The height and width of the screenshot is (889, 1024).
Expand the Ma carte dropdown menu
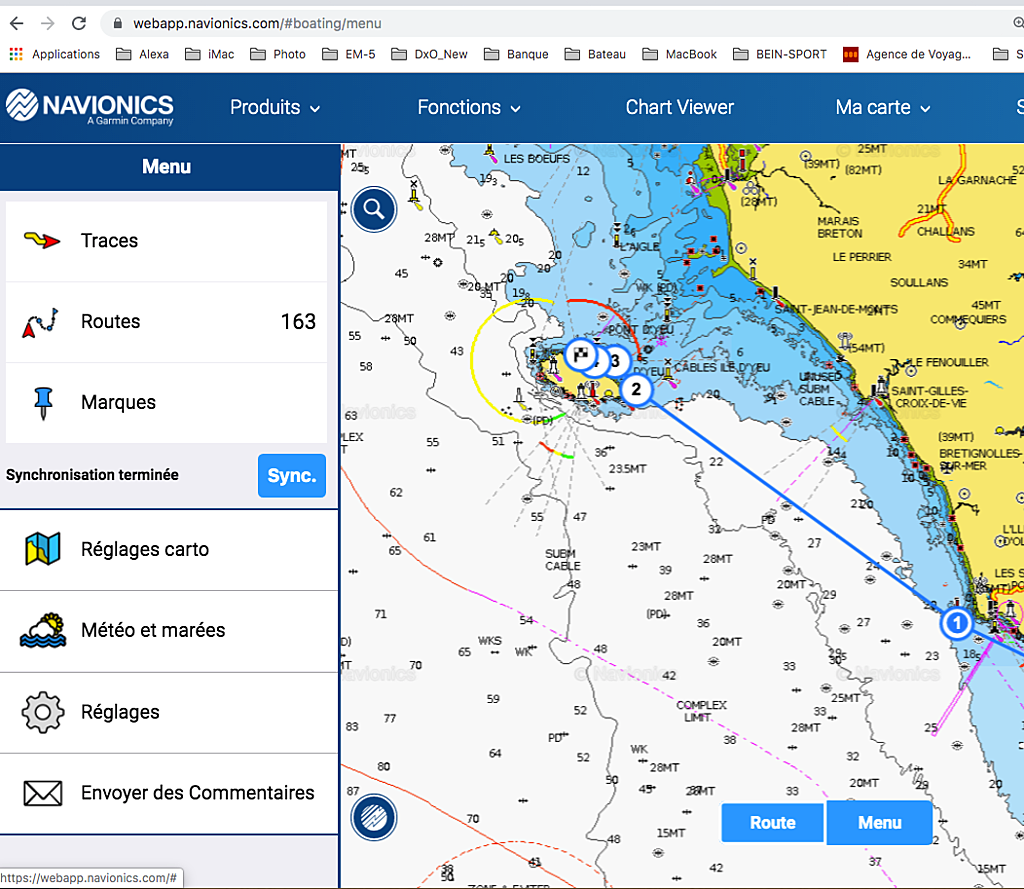(883, 107)
